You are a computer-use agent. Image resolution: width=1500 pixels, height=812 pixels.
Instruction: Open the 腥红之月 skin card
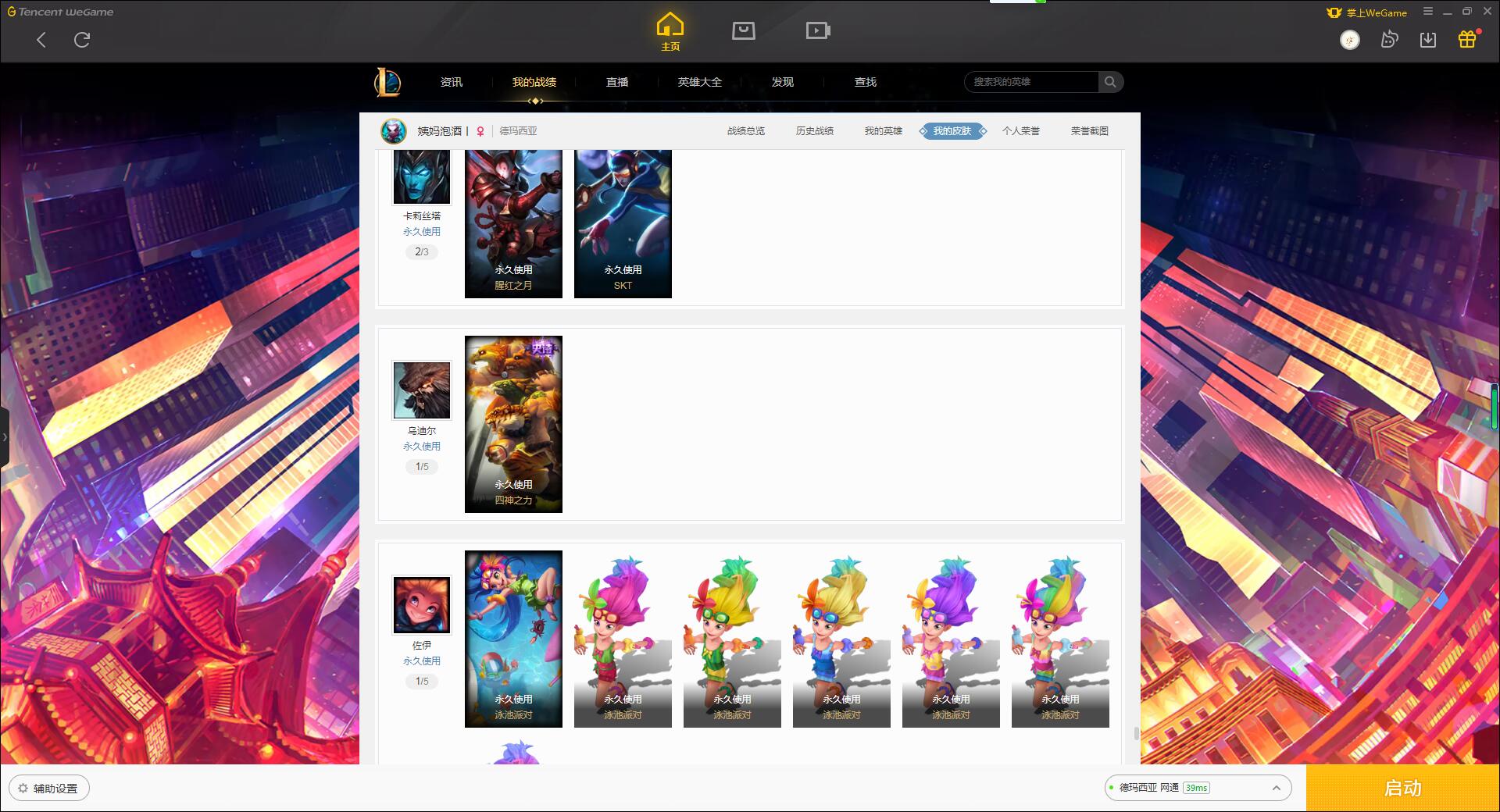(x=513, y=223)
